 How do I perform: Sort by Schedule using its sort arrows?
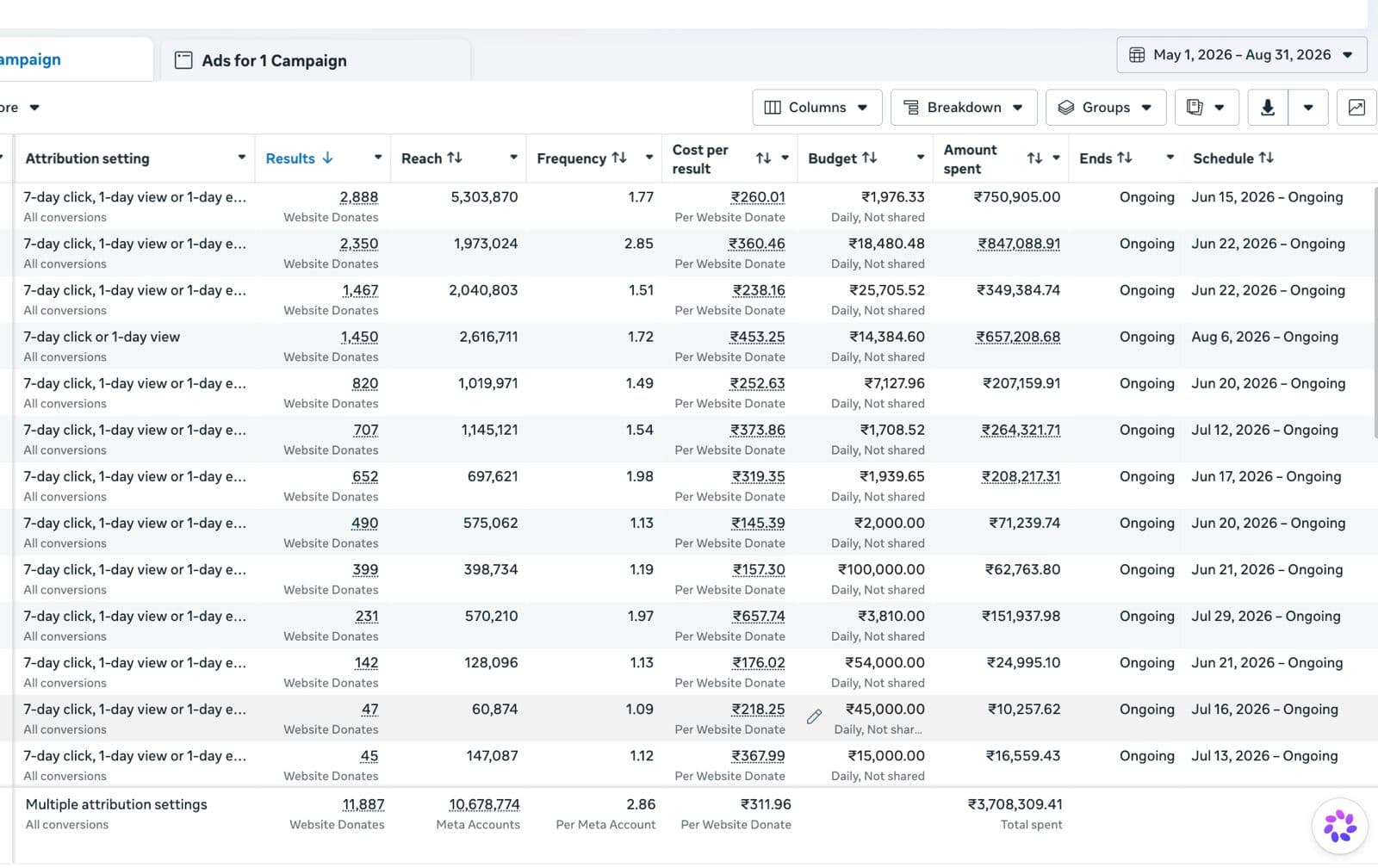(x=1266, y=158)
